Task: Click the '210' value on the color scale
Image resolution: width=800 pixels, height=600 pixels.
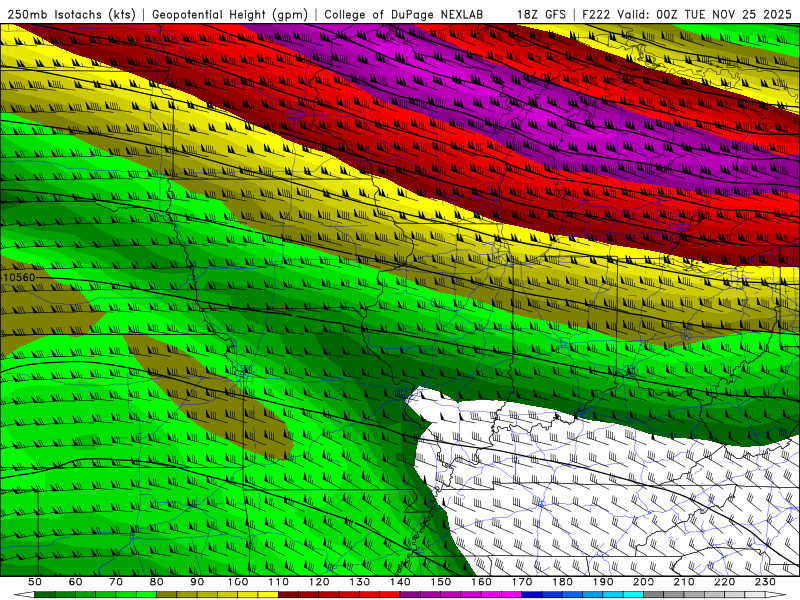Action: (x=684, y=582)
